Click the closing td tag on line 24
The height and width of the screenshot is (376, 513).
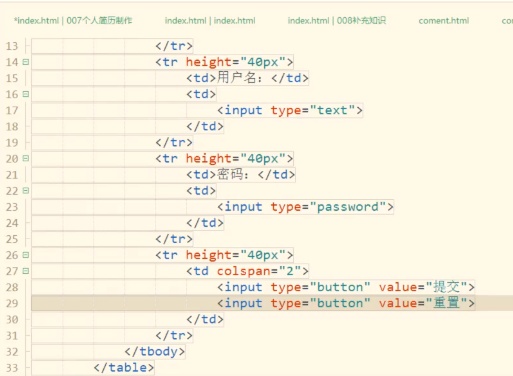pos(205,223)
